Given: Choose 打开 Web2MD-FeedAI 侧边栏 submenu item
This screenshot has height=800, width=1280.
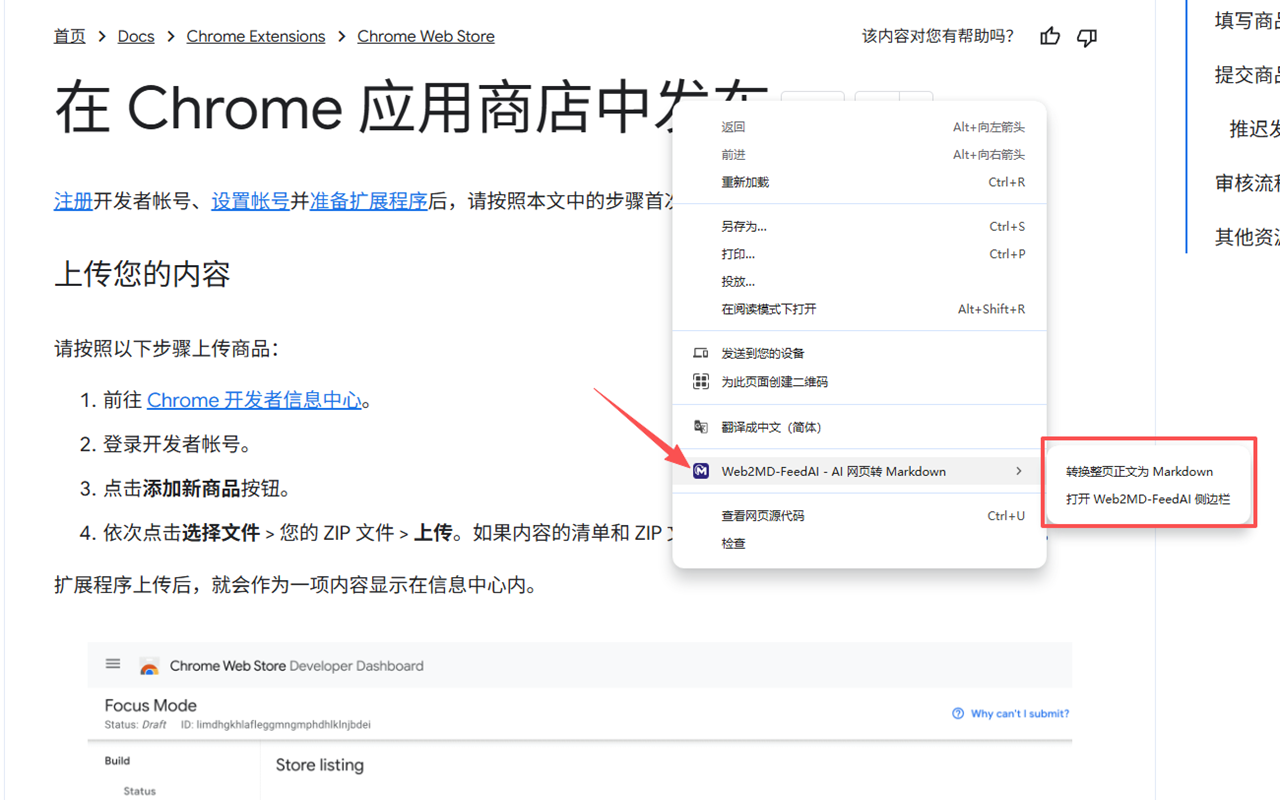Looking at the screenshot, I should click(1148, 499).
